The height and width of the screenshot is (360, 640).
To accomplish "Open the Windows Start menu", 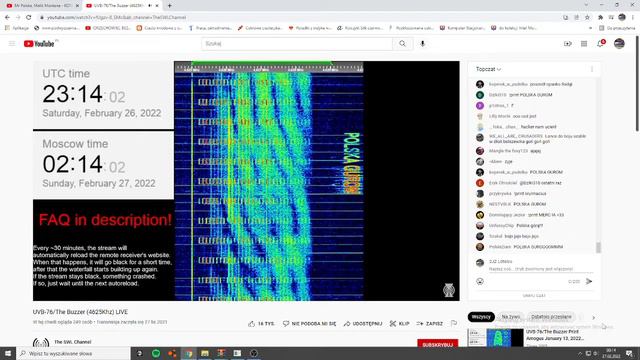I will 8,353.
